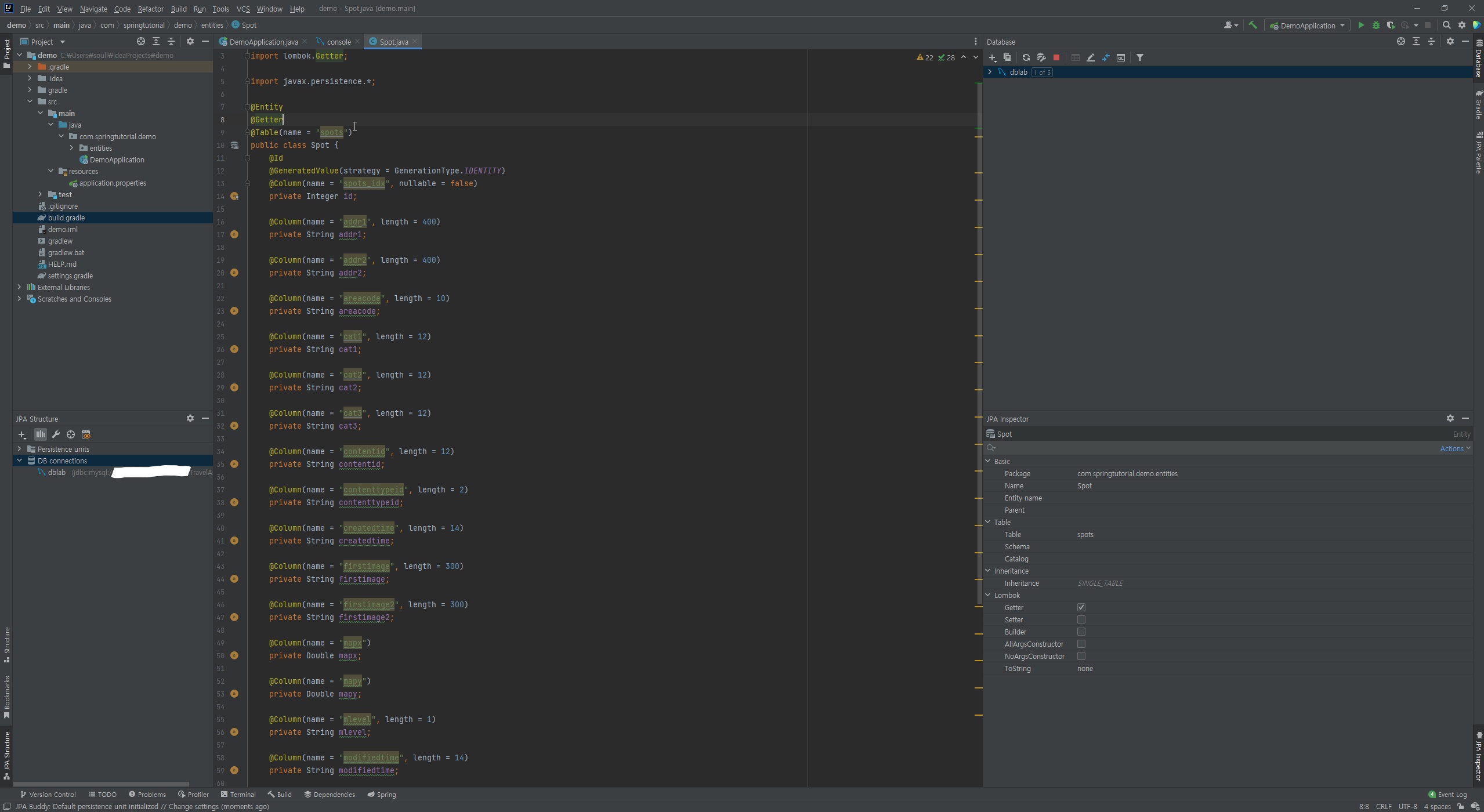This screenshot has height=812, width=1484.
Task: Click the red stop icon in the Database toolbar
Action: pos(1056,58)
